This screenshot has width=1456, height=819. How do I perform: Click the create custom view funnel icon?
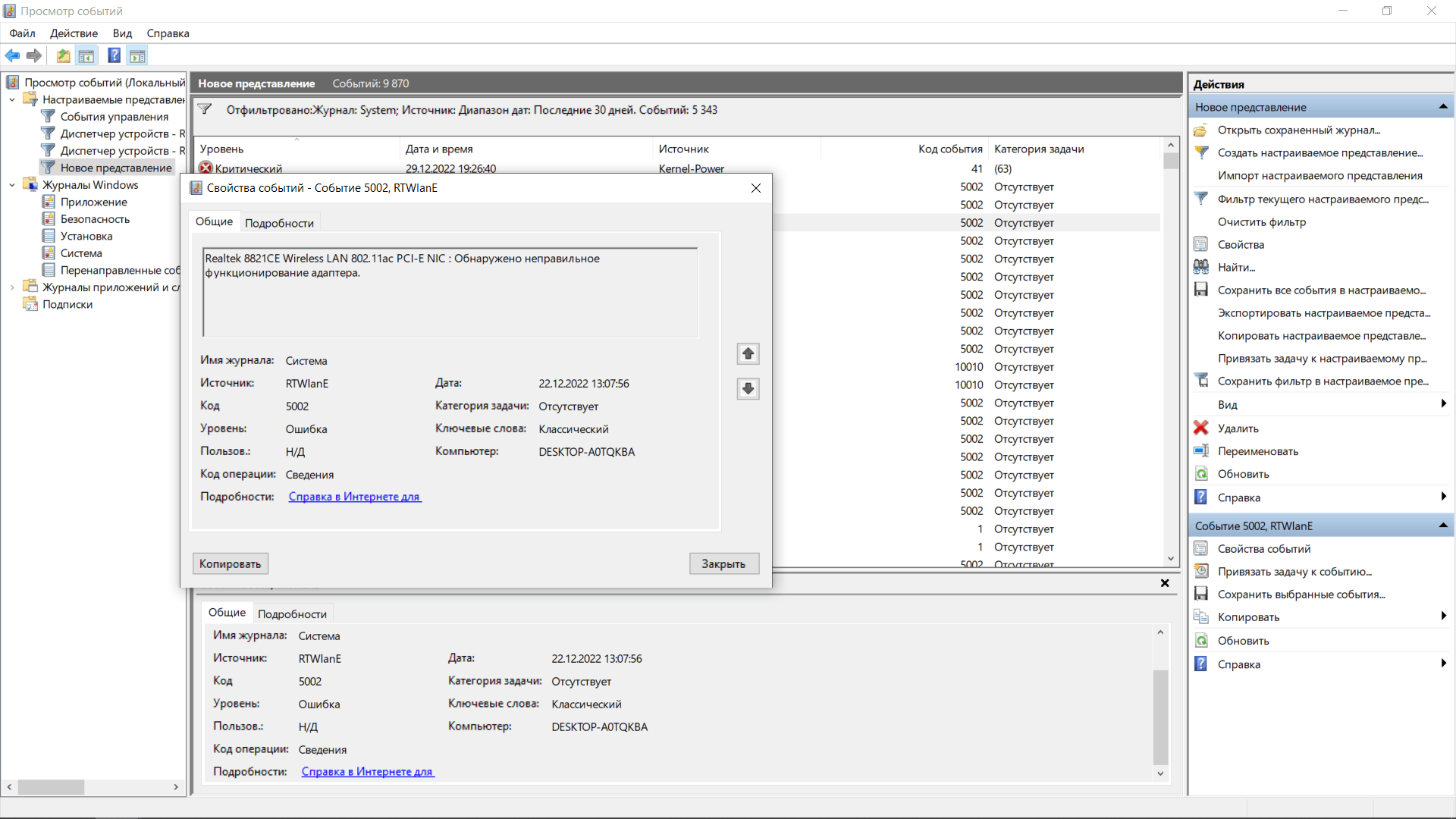(x=1201, y=152)
